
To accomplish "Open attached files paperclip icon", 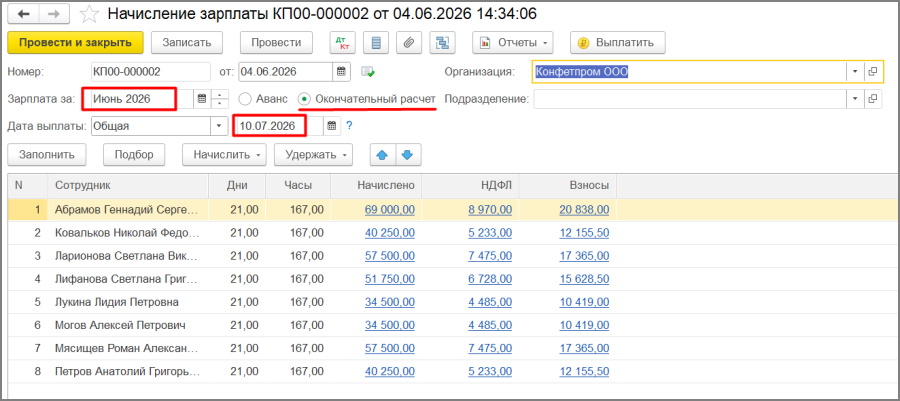I will click(x=409, y=42).
